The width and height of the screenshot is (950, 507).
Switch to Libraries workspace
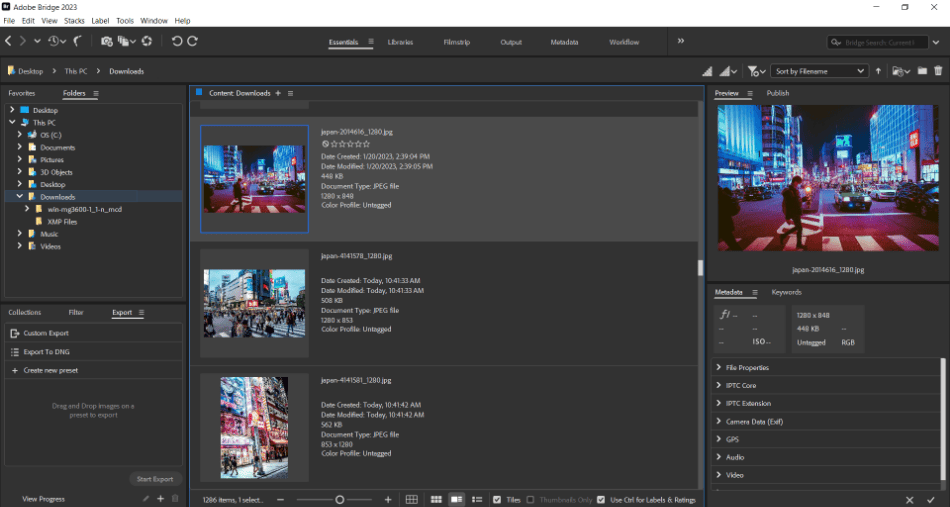click(400, 42)
